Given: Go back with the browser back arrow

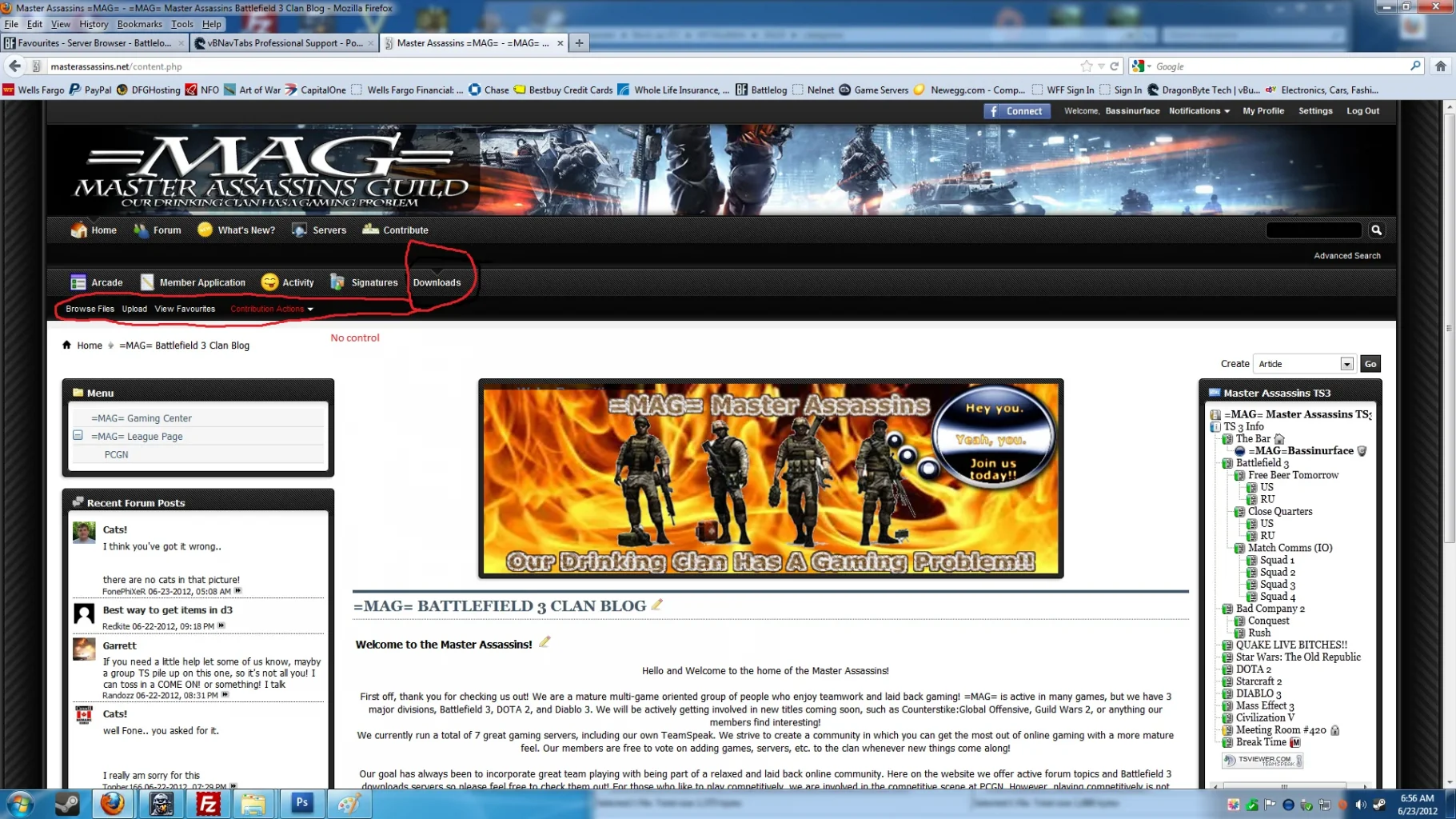Looking at the screenshot, I should click(14, 66).
